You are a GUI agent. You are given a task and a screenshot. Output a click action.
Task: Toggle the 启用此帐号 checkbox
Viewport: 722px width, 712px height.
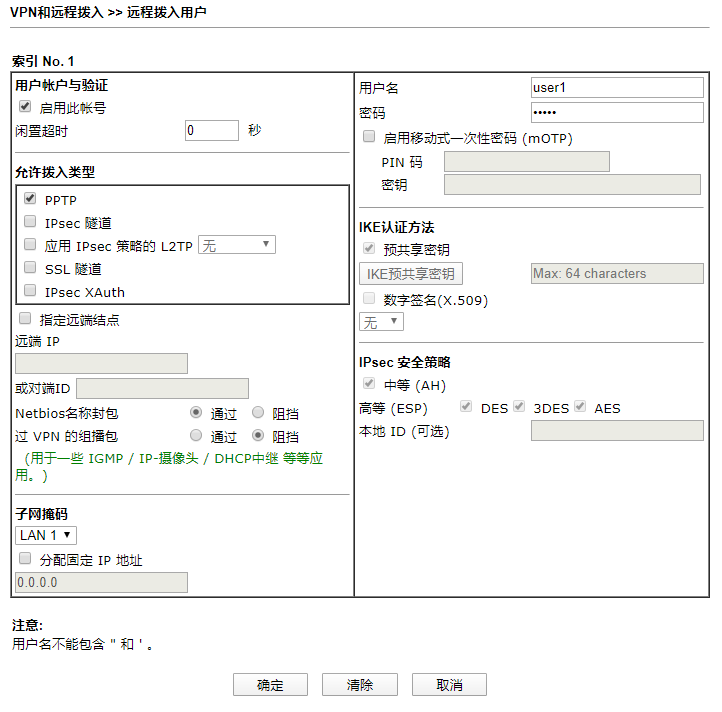coord(25,106)
